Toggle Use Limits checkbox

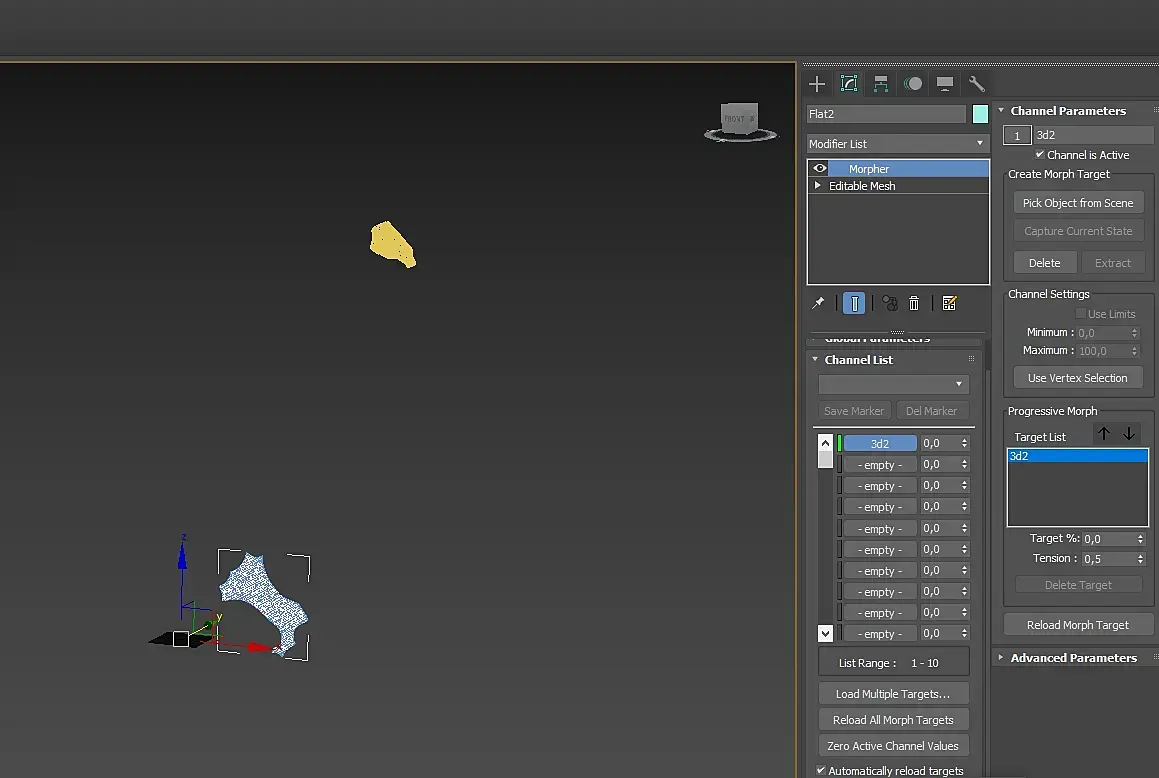coord(1081,313)
